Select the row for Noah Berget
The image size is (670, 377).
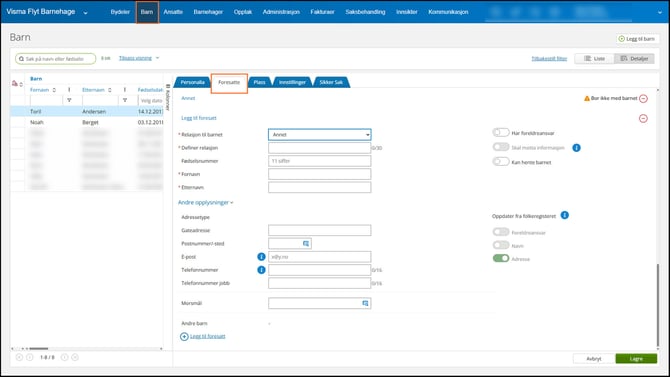click(x=87, y=122)
